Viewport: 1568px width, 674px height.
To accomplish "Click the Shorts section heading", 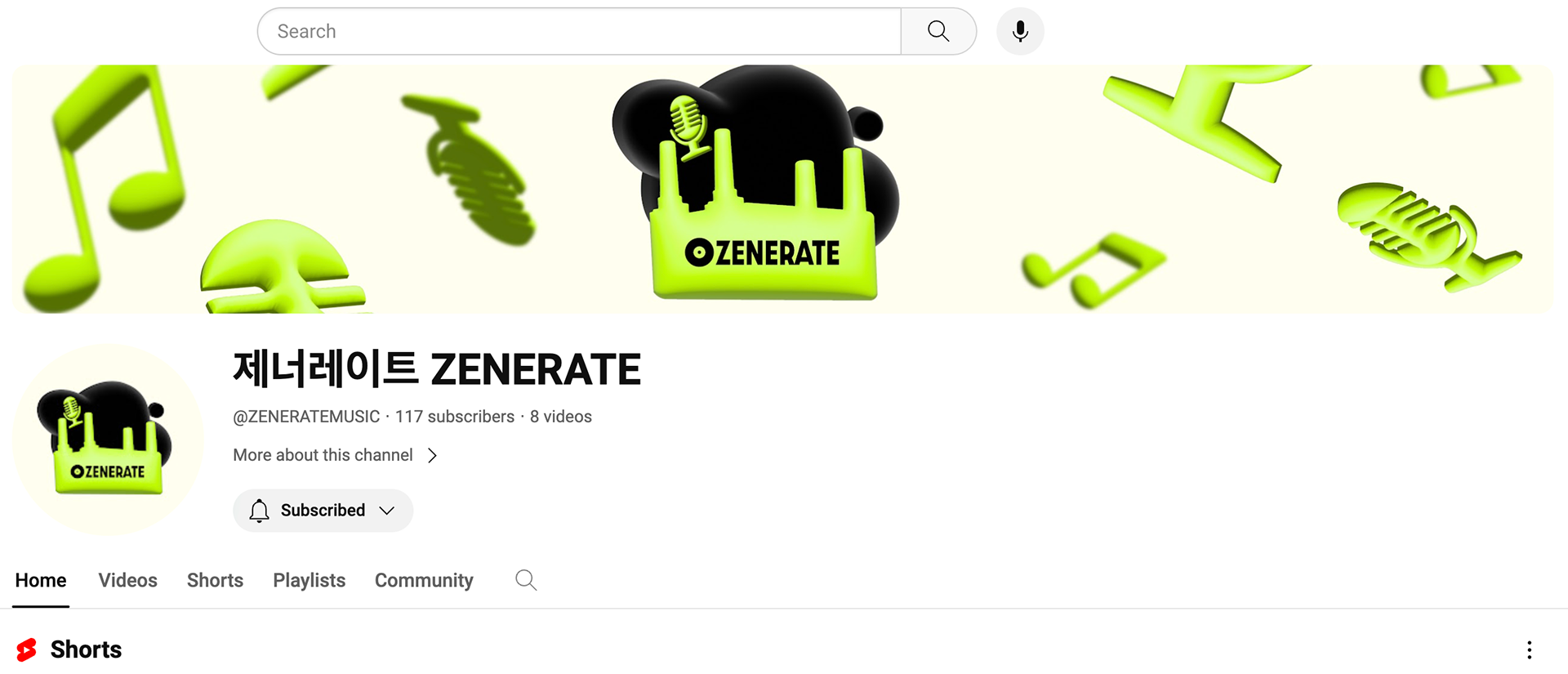I will (86, 649).
